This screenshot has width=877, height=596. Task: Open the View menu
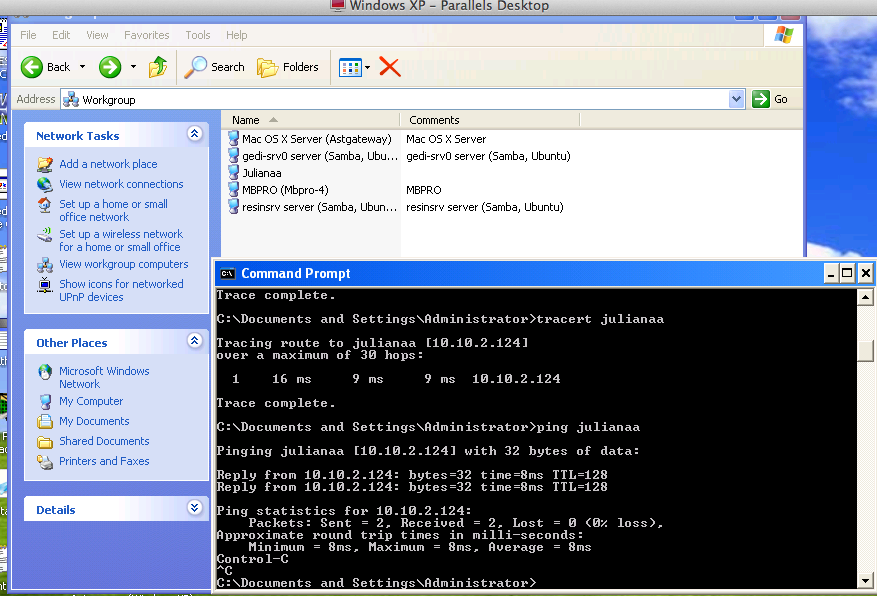tap(97, 35)
